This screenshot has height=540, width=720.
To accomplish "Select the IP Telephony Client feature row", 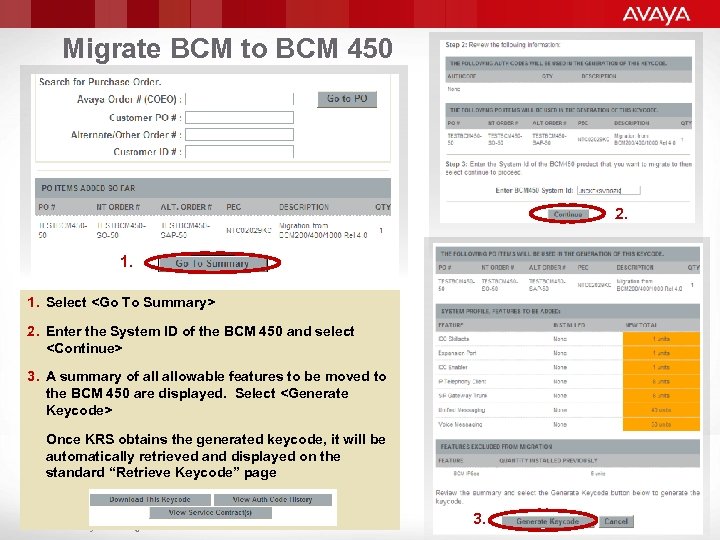I will 568,382.
